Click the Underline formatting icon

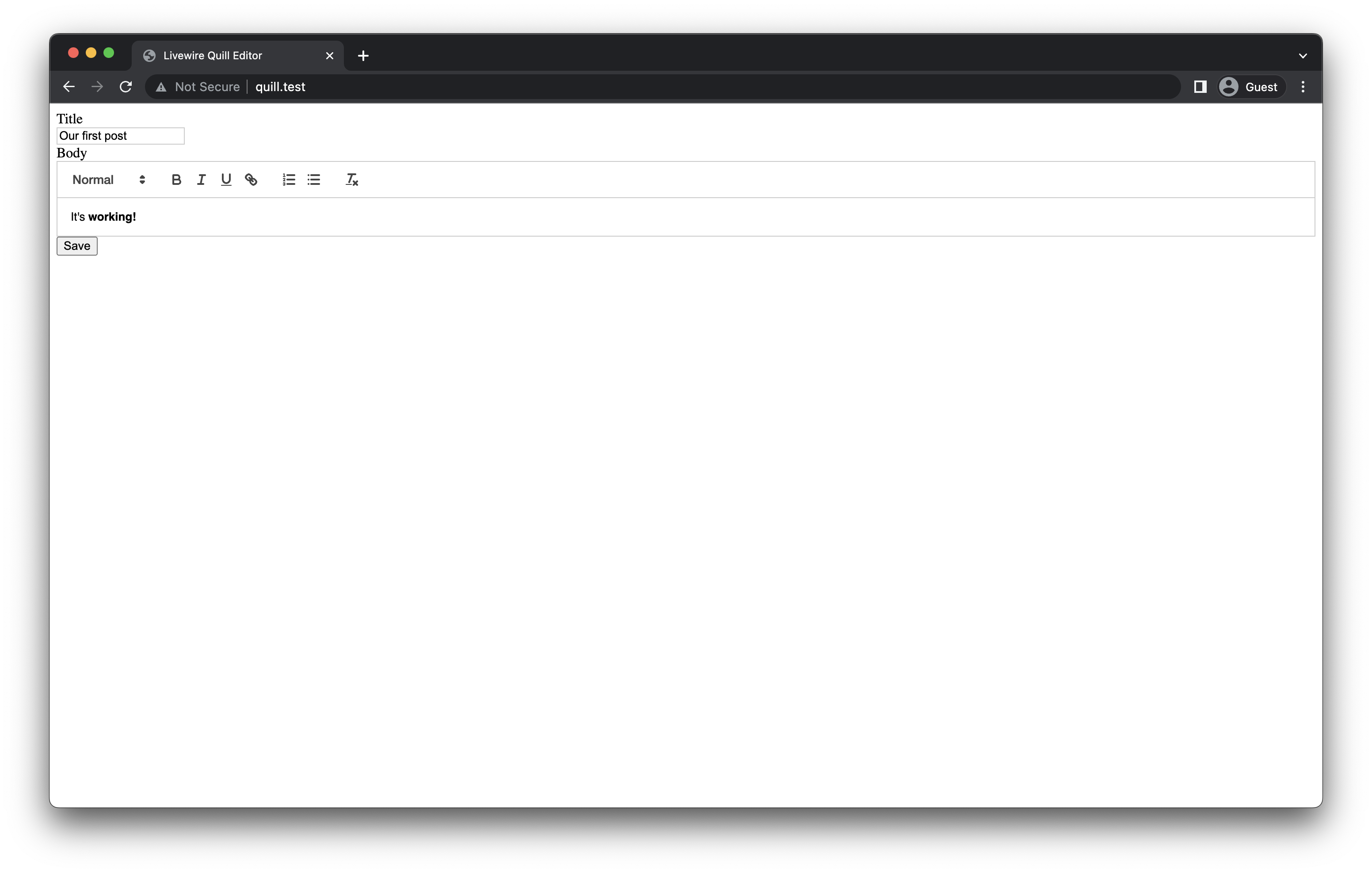pos(224,180)
